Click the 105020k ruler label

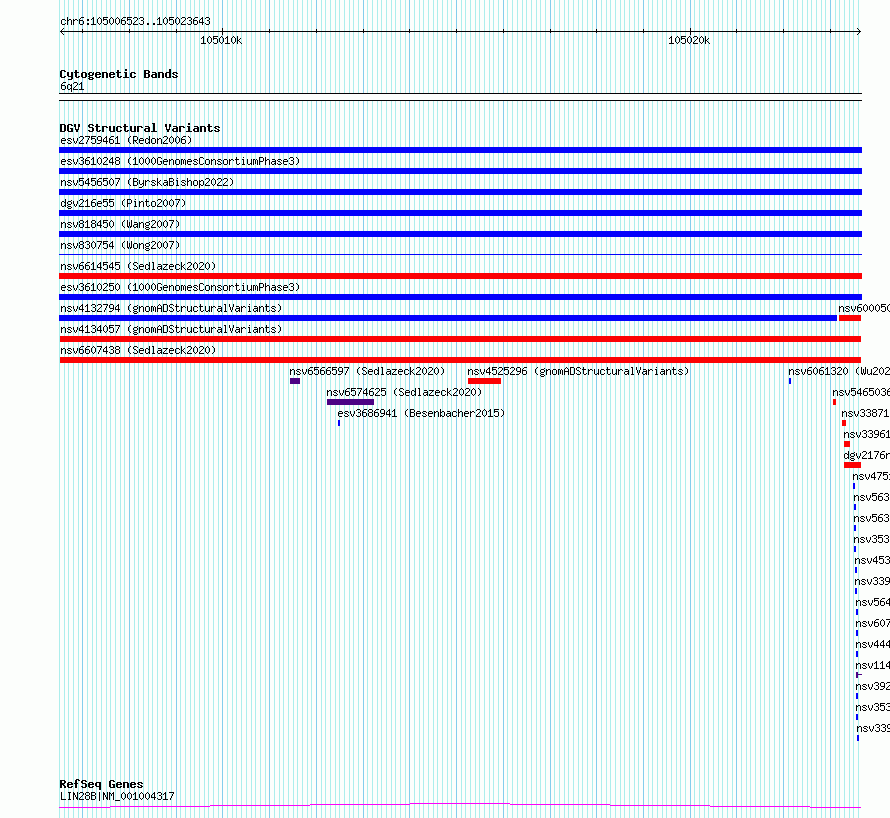click(689, 40)
